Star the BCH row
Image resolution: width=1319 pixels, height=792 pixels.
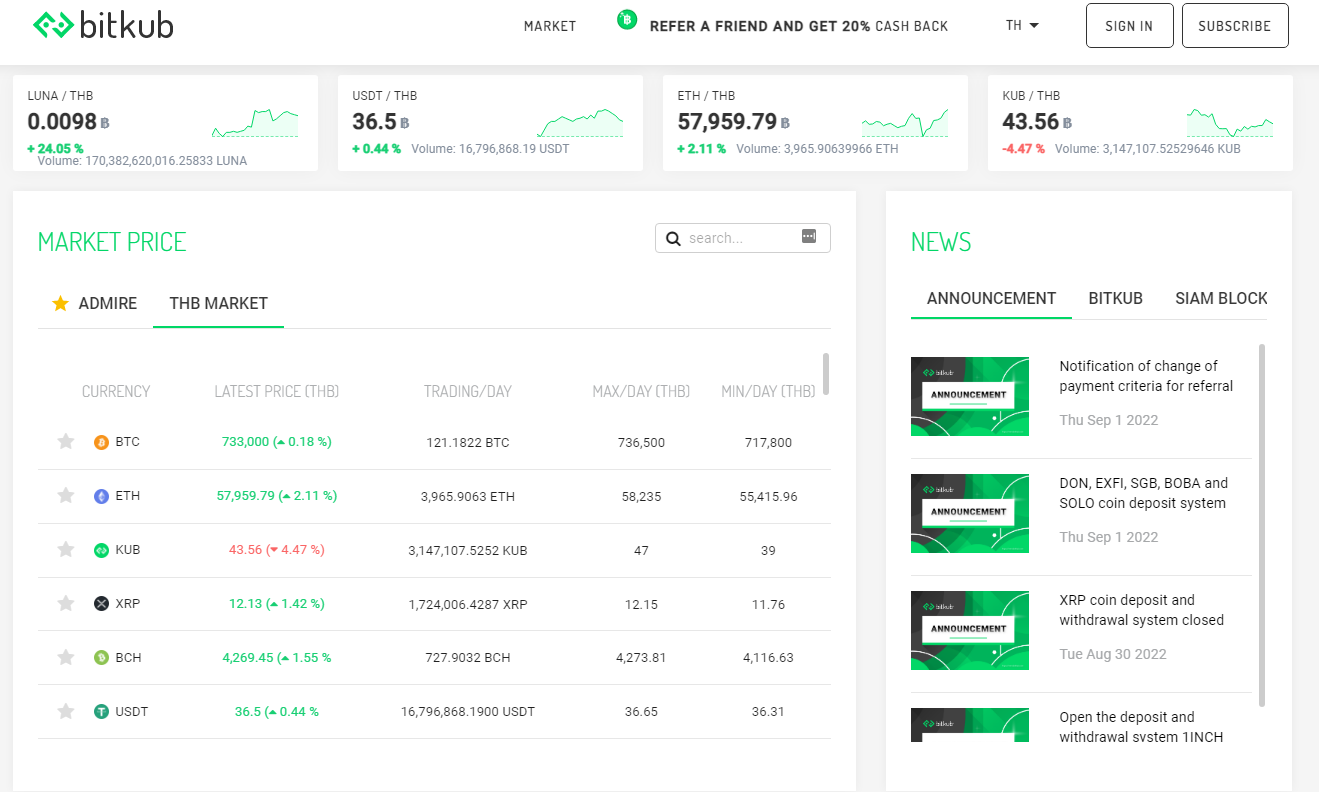pos(66,657)
